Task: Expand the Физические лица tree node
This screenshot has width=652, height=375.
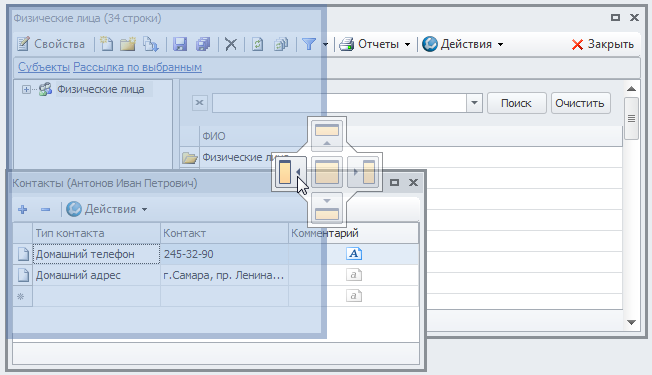Action: point(26,89)
